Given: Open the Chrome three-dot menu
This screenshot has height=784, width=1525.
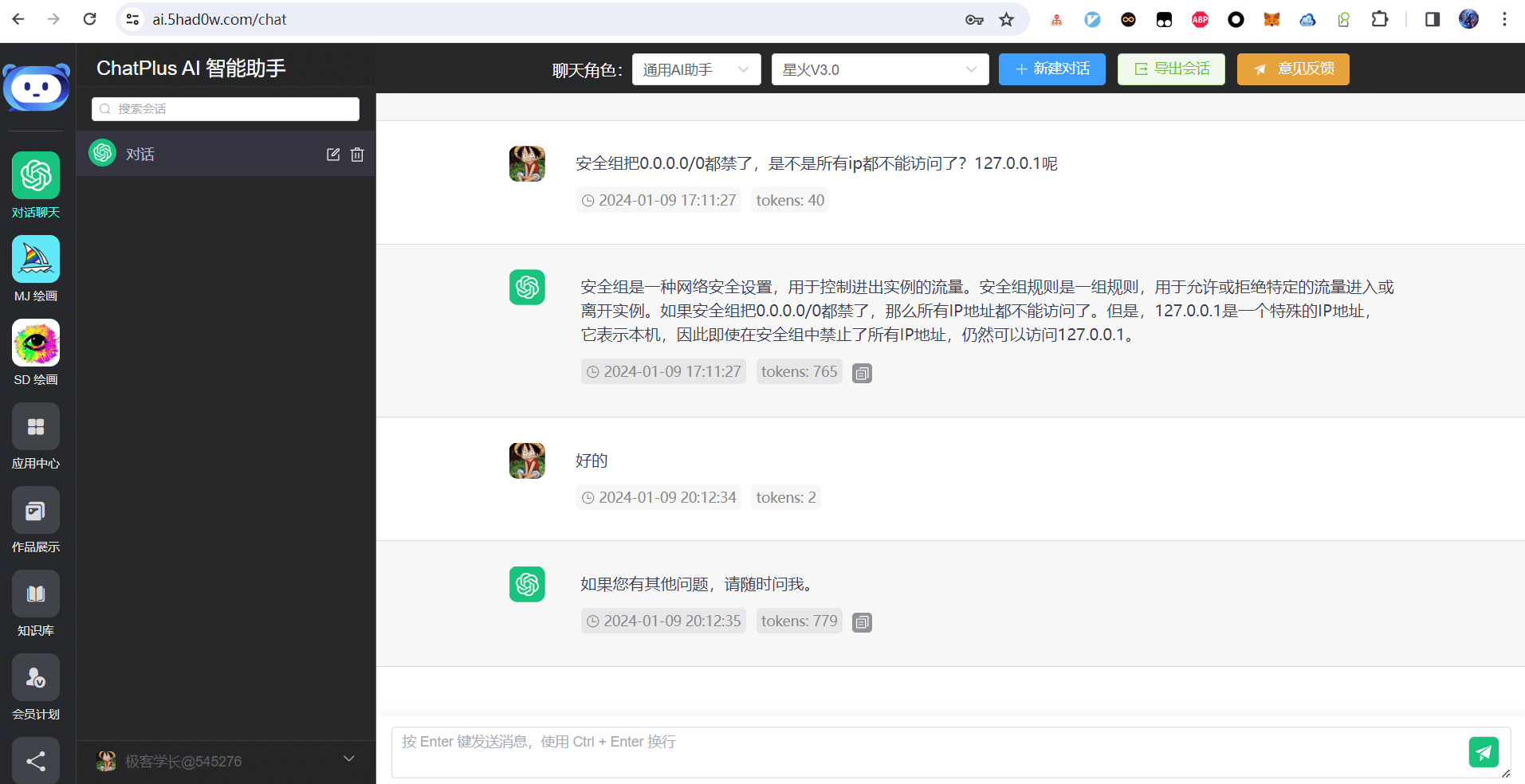Looking at the screenshot, I should 1504,19.
